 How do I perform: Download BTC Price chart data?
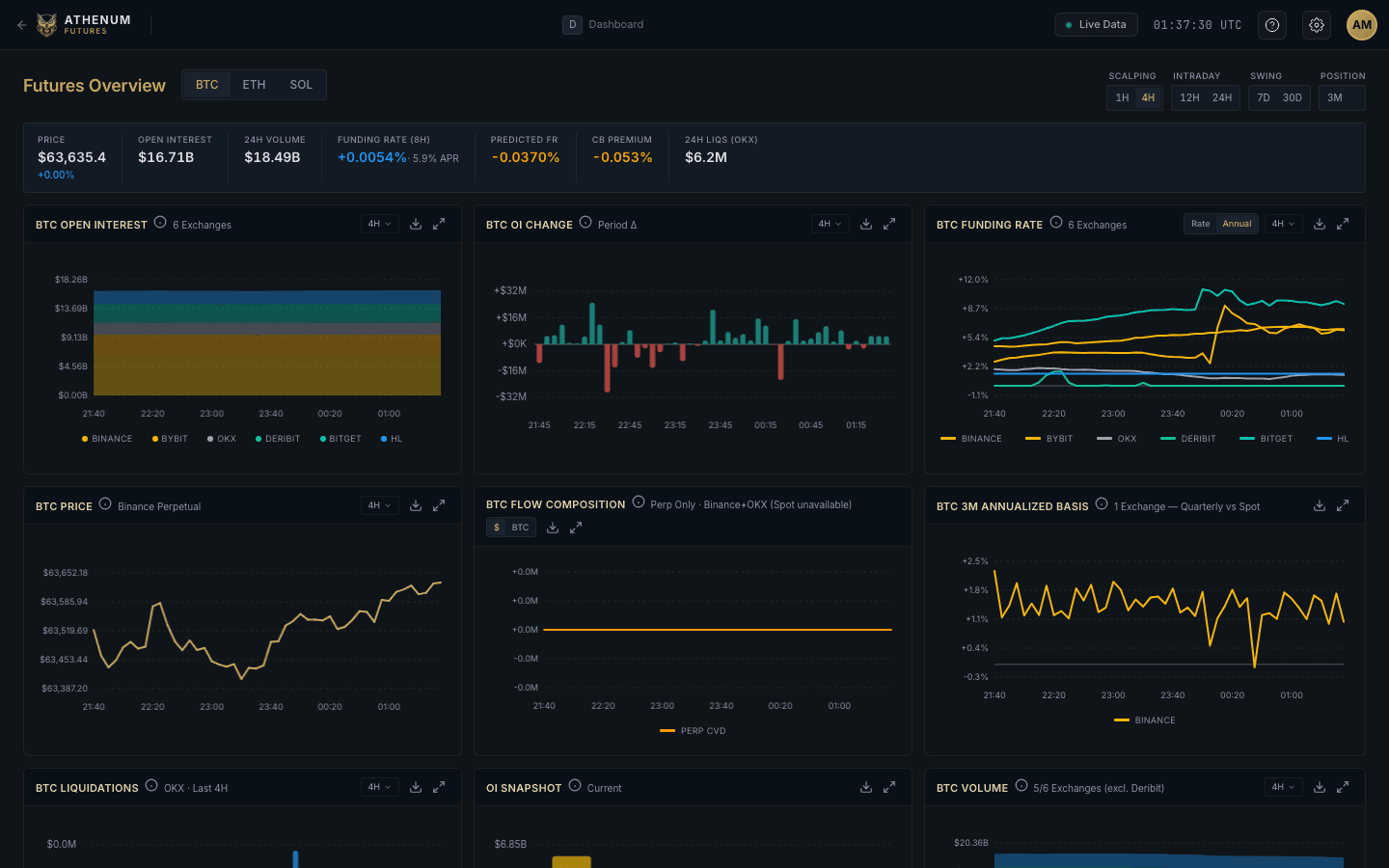(416, 505)
